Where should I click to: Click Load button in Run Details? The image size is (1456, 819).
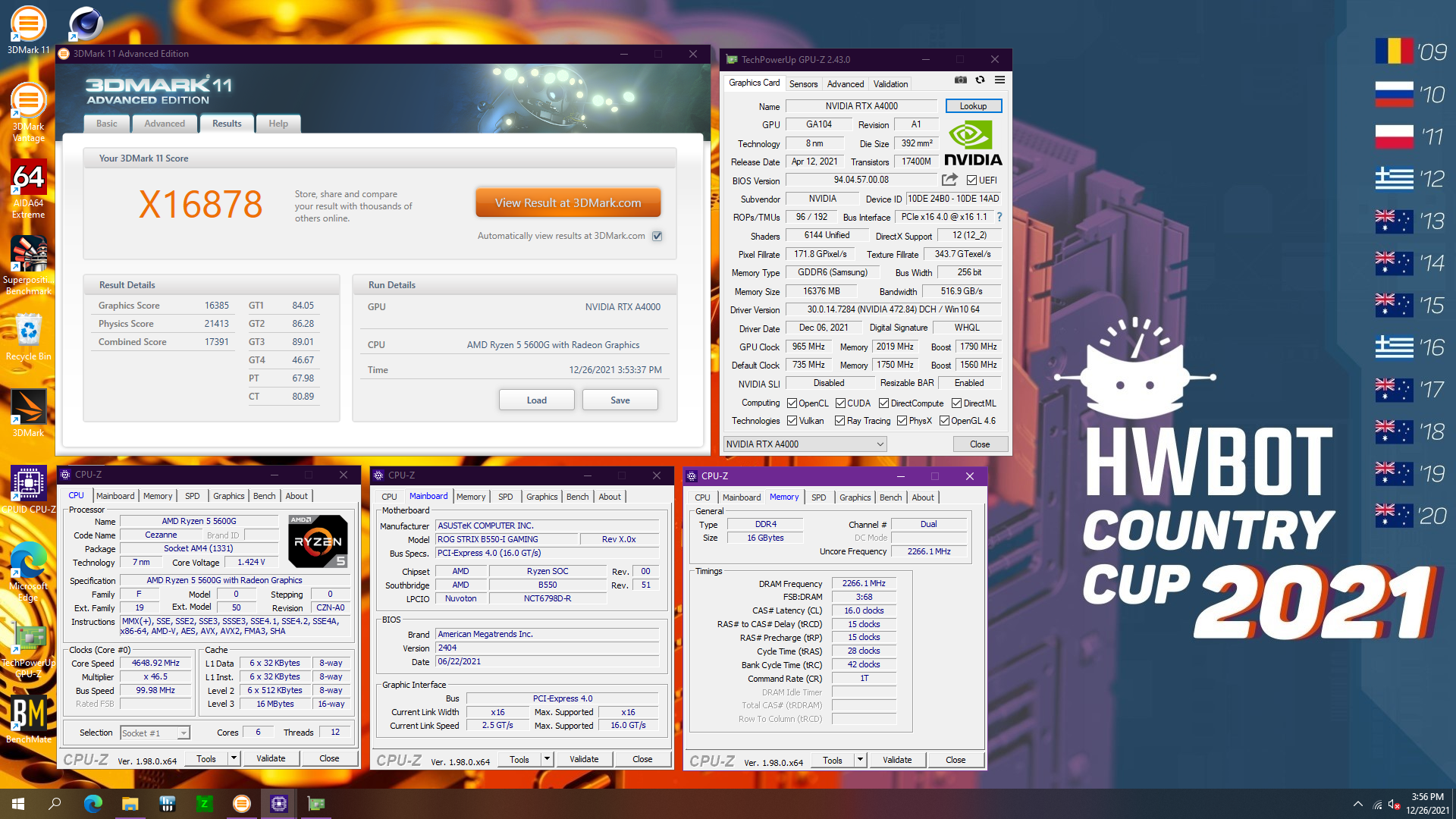point(536,400)
